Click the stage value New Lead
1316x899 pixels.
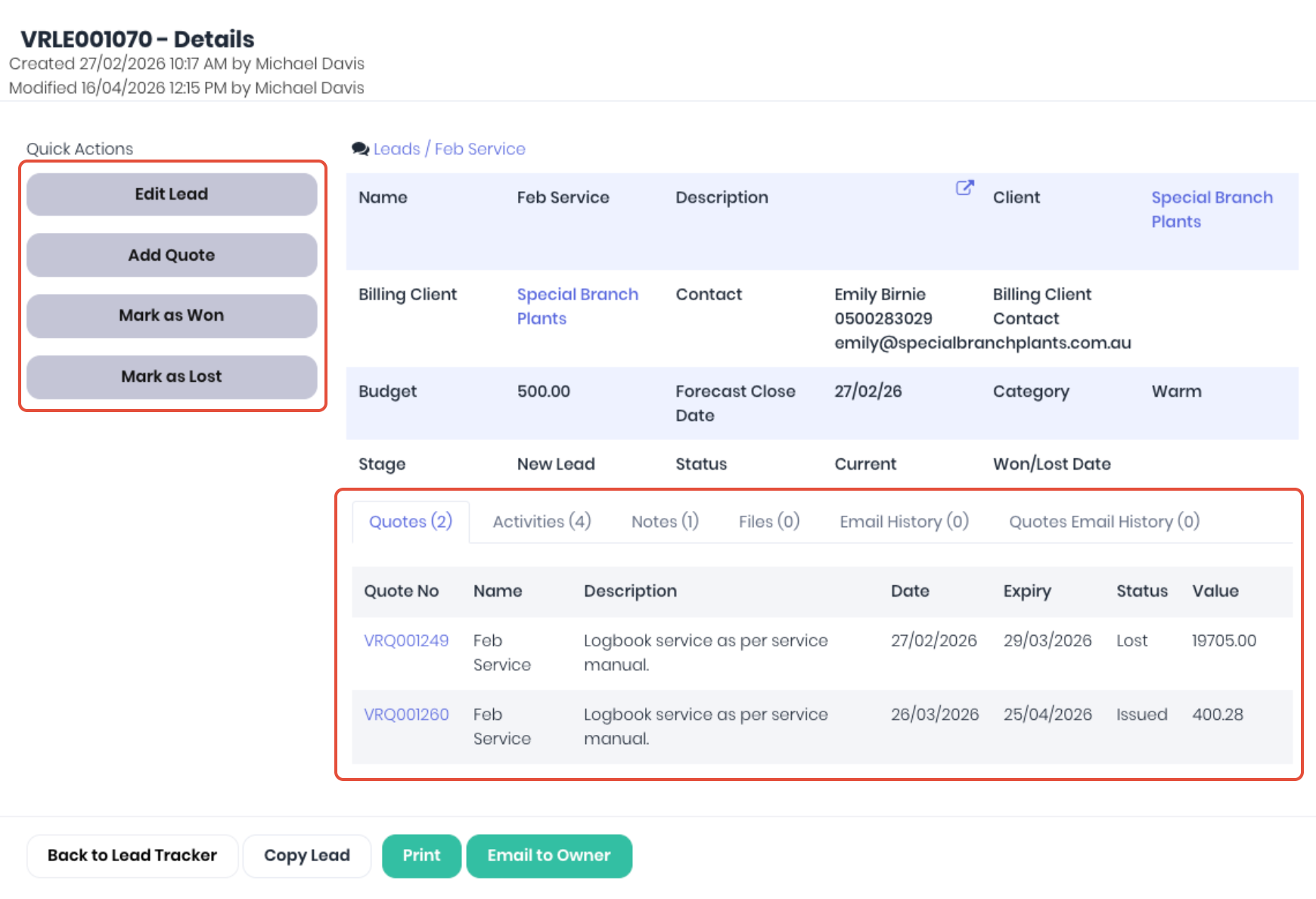pyautogui.click(x=556, y=463)
